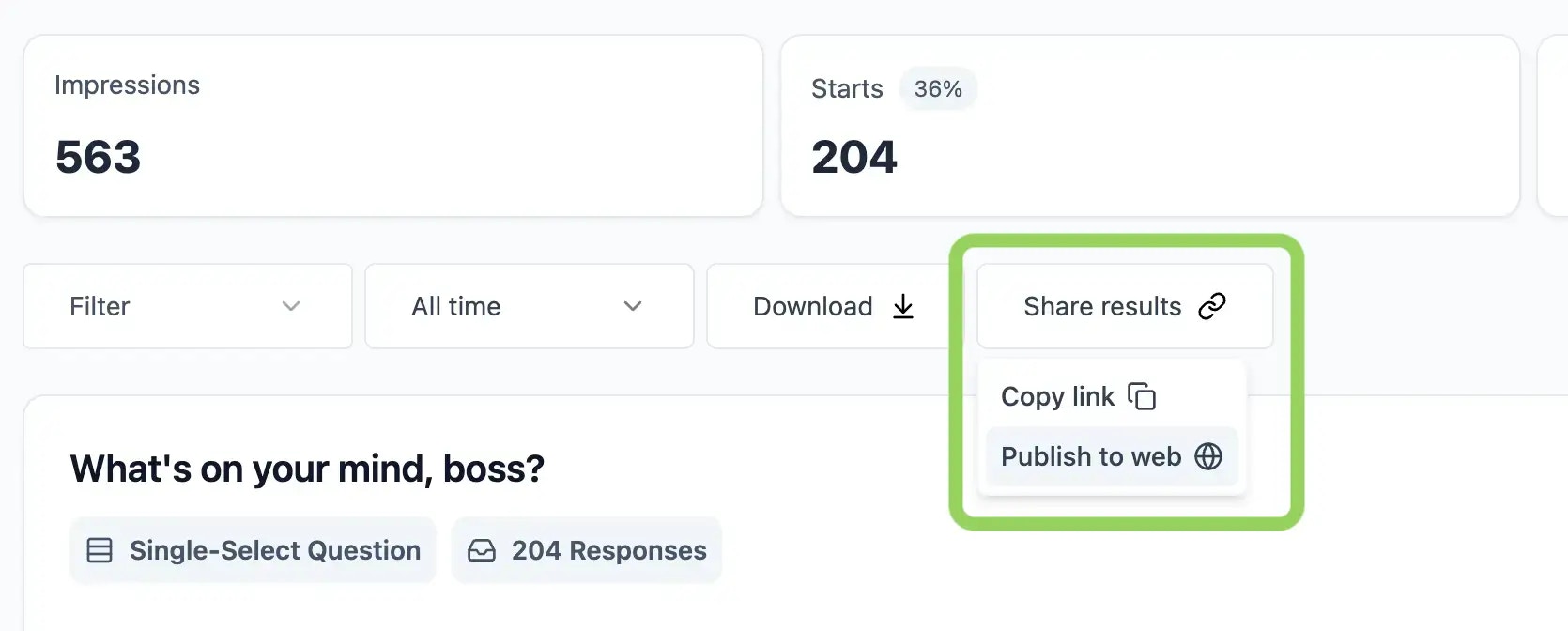This screenshot has width=1568, height=631.
Task: Click the Single-Select Question badge
Action: pos(252,550)
